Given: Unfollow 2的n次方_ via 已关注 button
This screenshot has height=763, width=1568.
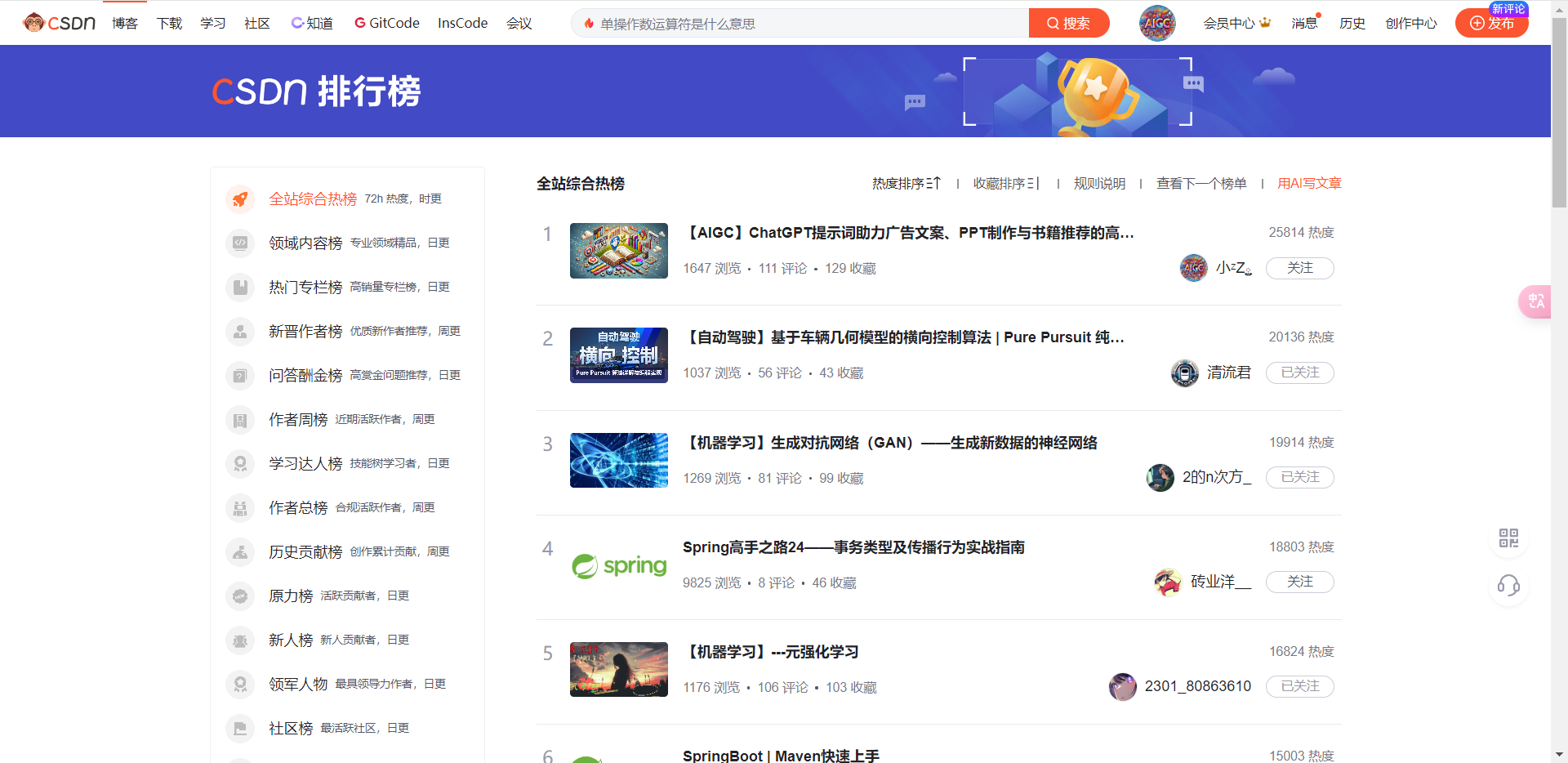Looking at the screenshot, I should tap(1300, 477).
